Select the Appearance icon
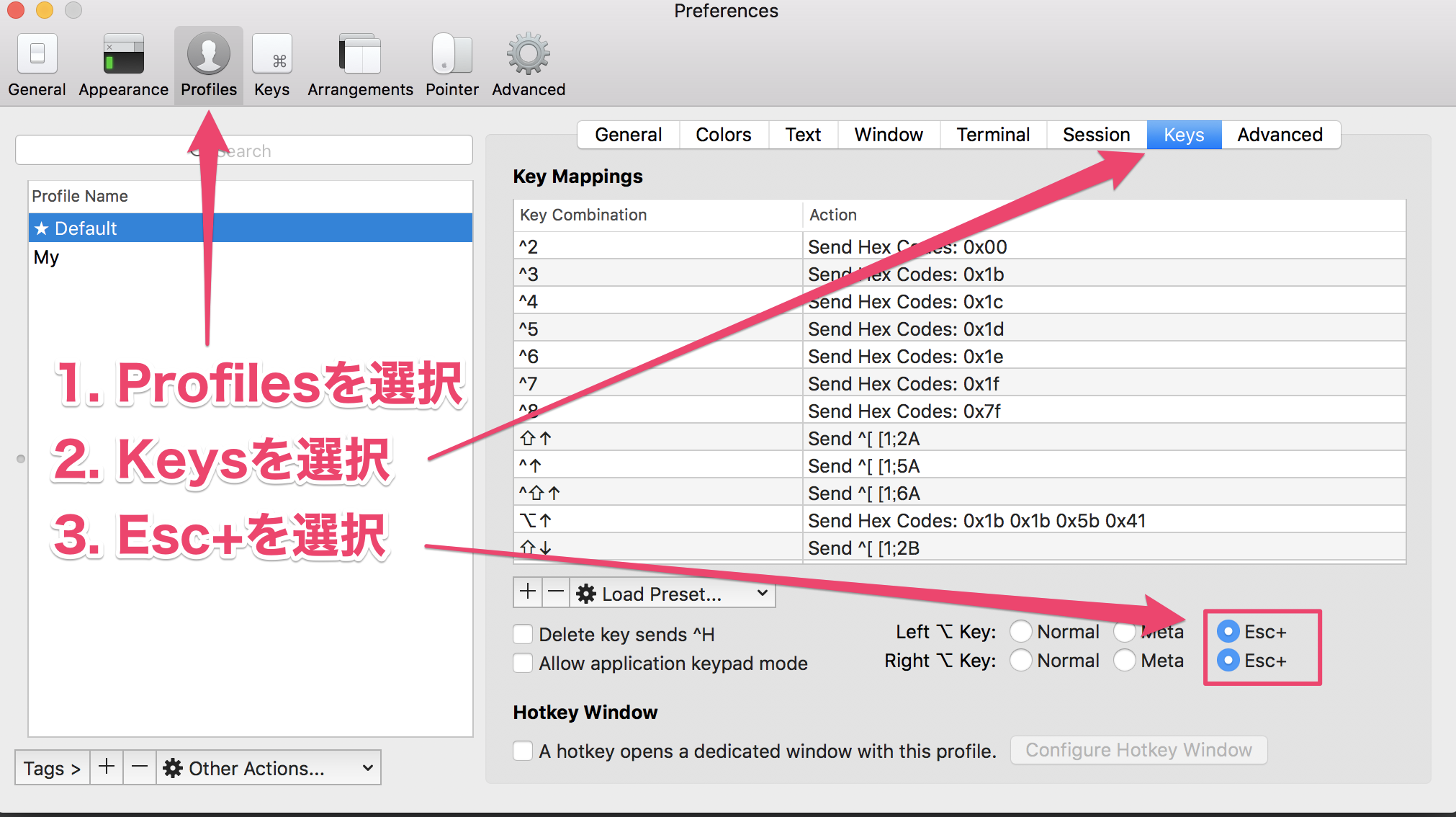Image resolution: width=1456 pixels, height=817 pixels. pyautogui.click(x=122, y=63)
